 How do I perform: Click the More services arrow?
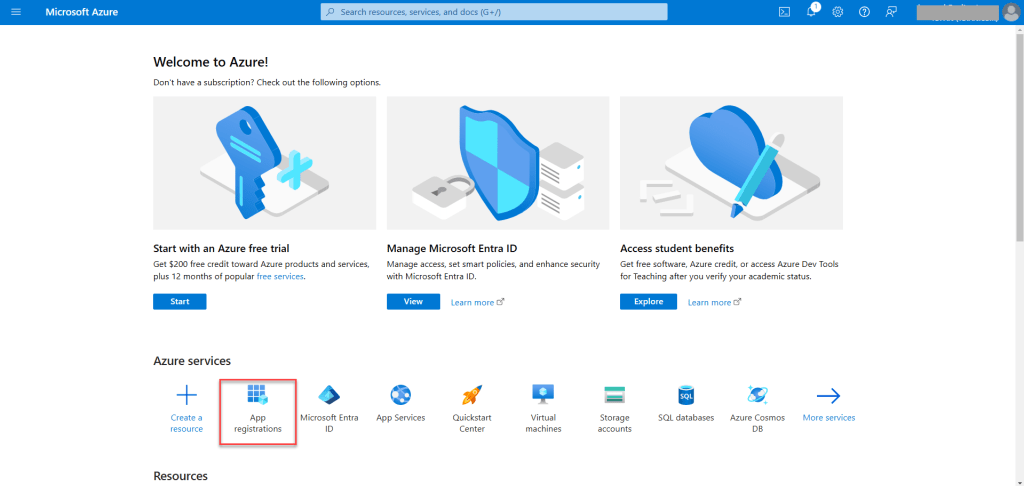coord(828,396)
